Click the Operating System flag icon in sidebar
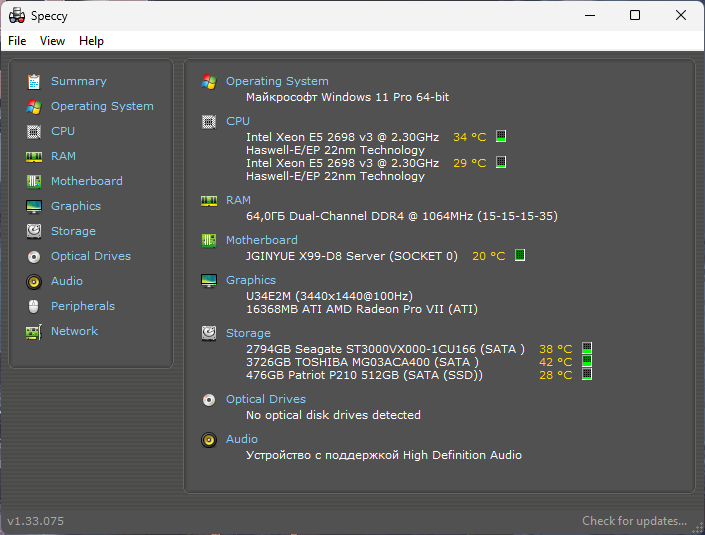 coord(34,107)
